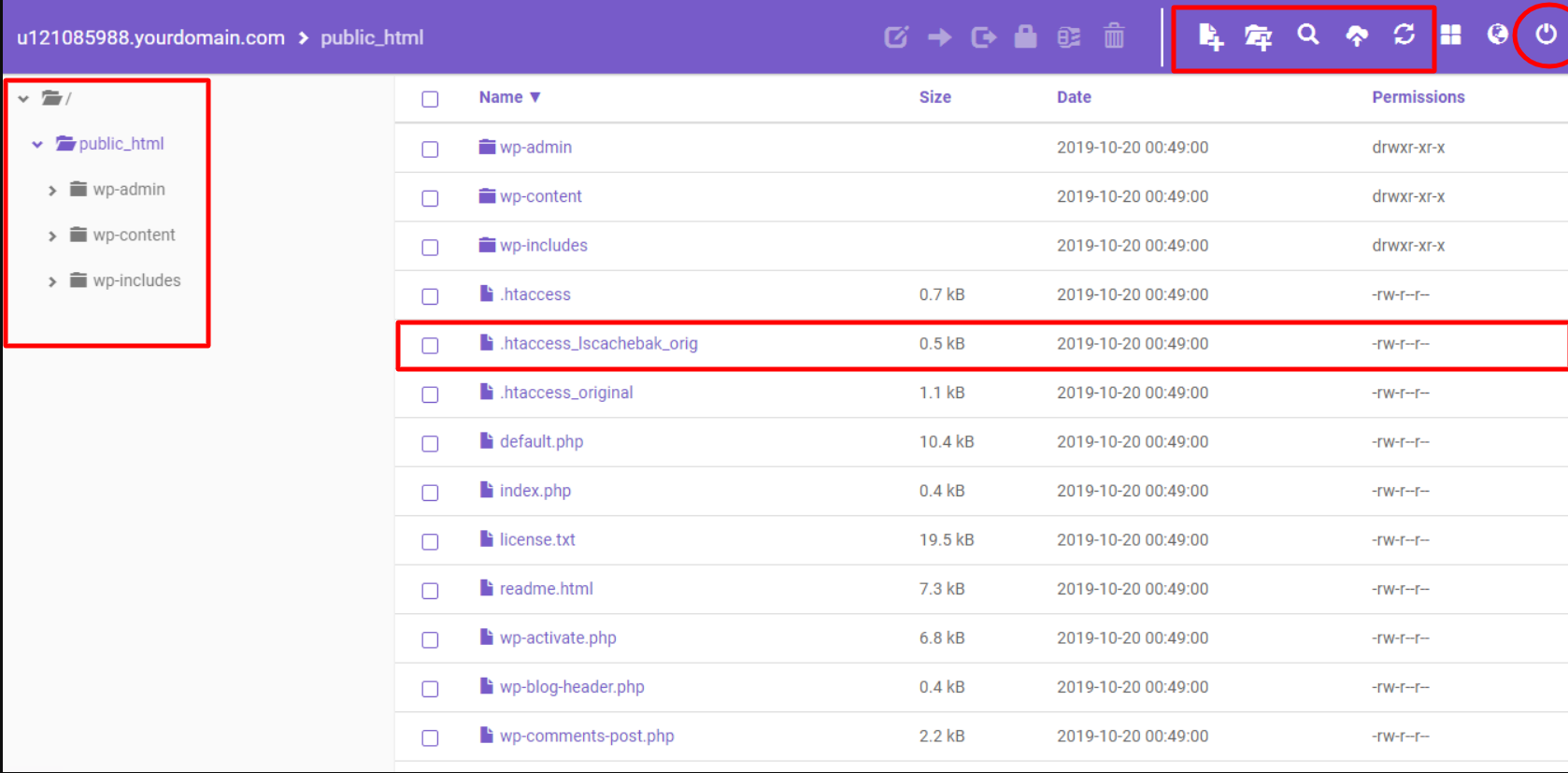Click the trash delete icon
Image resolution: width=1568 pixels, height=773 pixels.
tap(1114, 37)
